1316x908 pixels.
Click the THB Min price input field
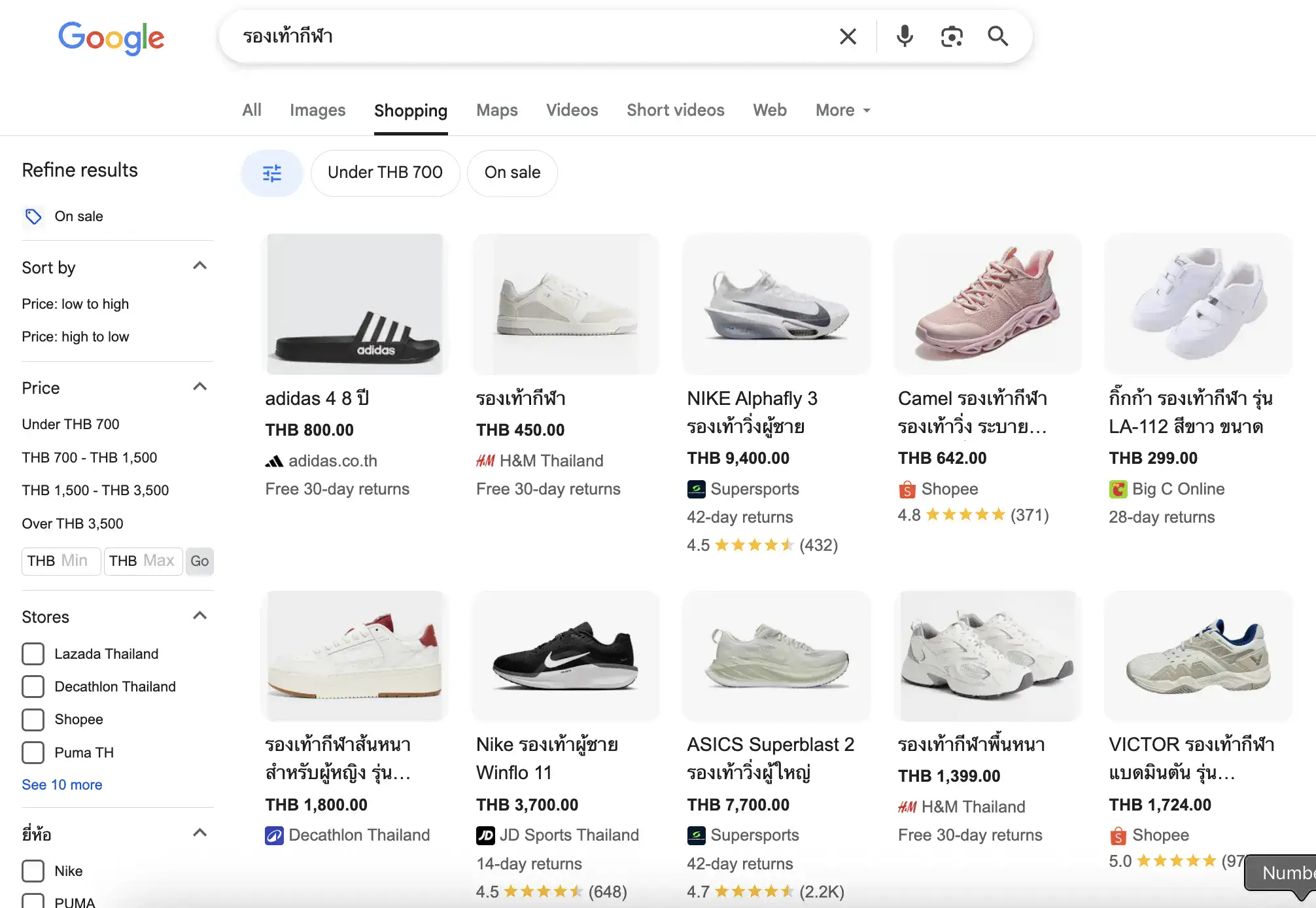pos(61,561)
